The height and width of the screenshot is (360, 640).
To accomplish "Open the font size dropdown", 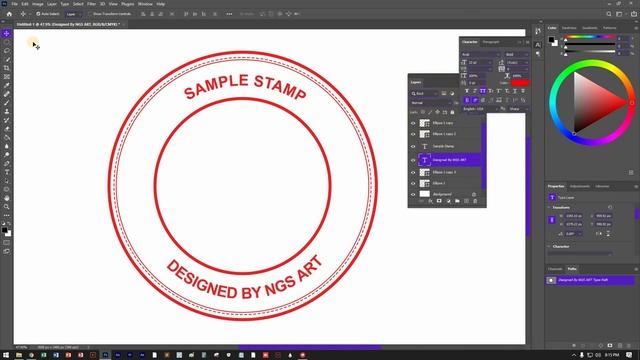I will click(480, 62).
